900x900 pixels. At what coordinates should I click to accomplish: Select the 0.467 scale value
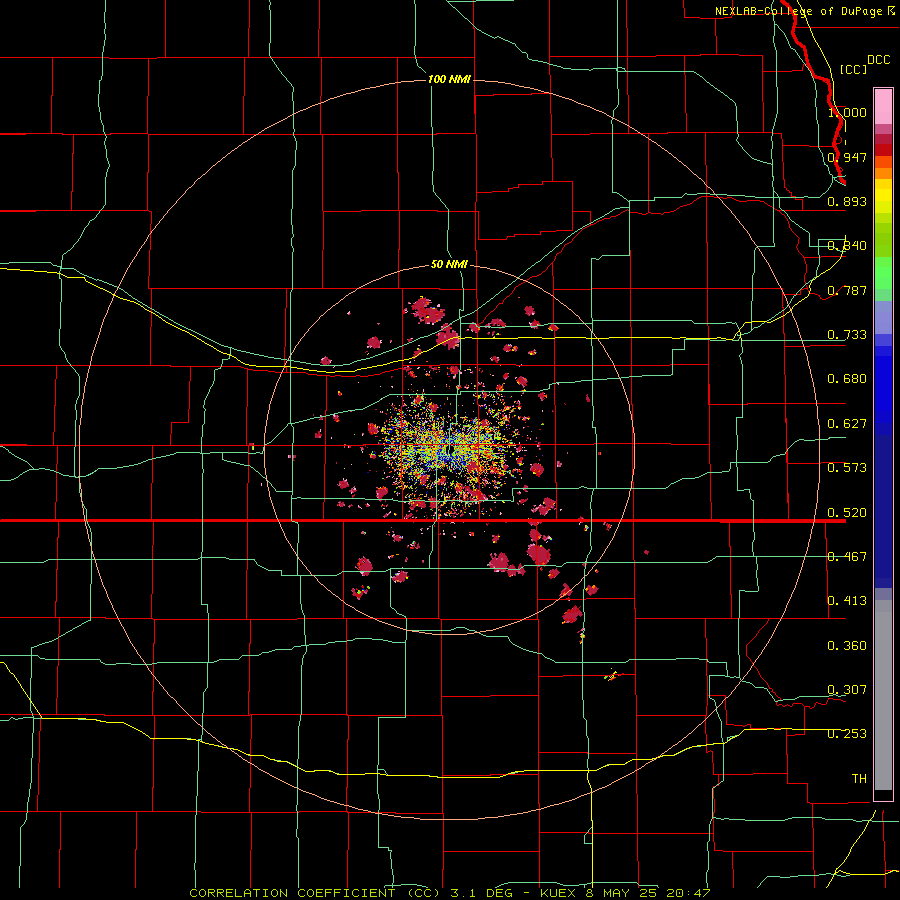[847, 557]
